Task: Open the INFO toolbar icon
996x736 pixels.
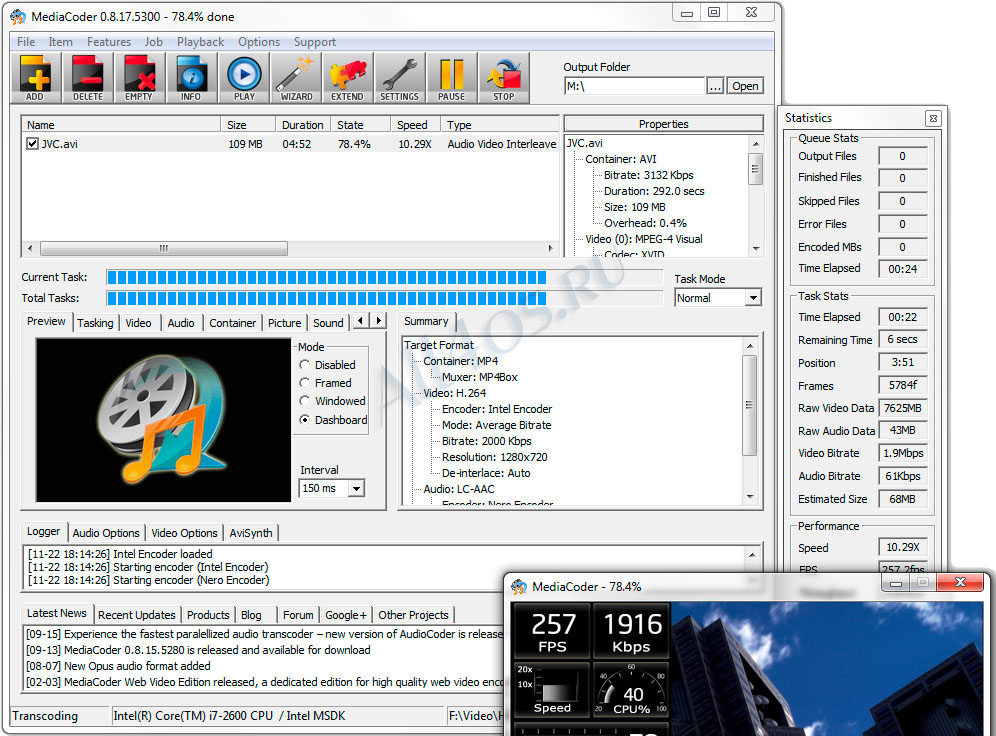Action: (192, 77)
